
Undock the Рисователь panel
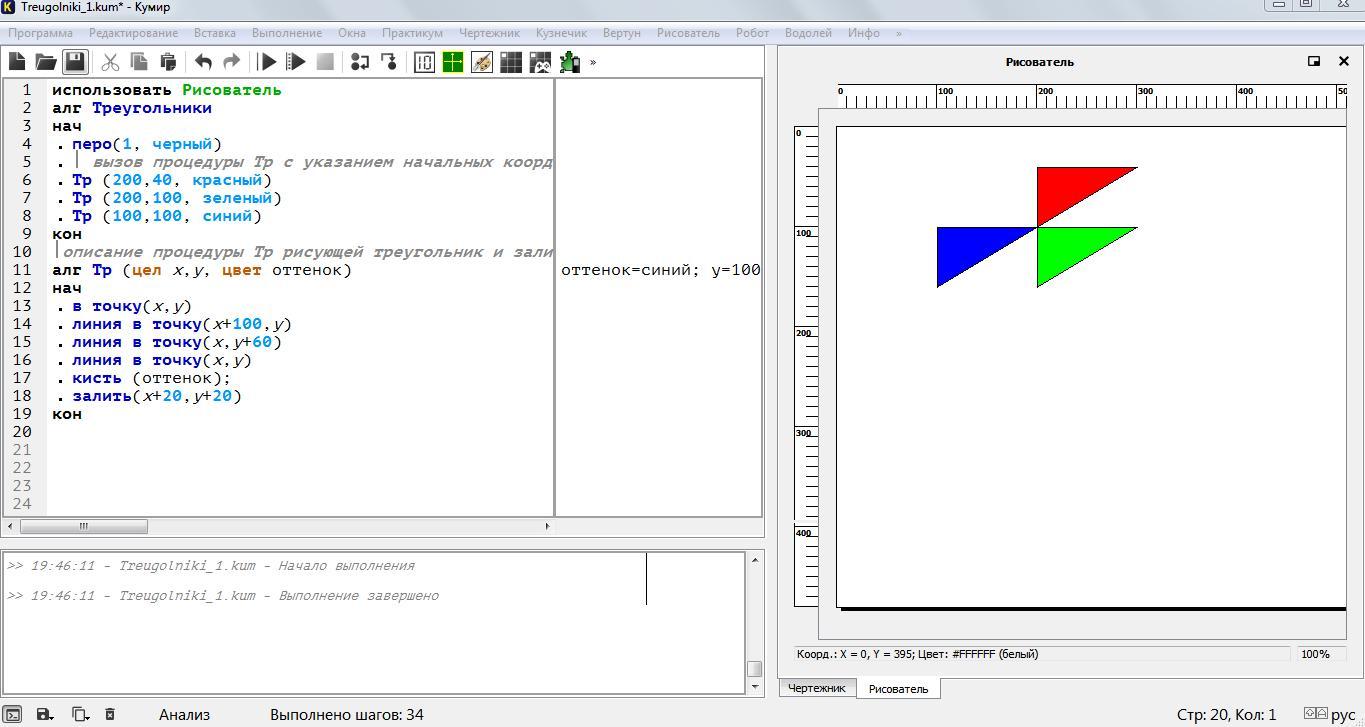coord(1314,61)
